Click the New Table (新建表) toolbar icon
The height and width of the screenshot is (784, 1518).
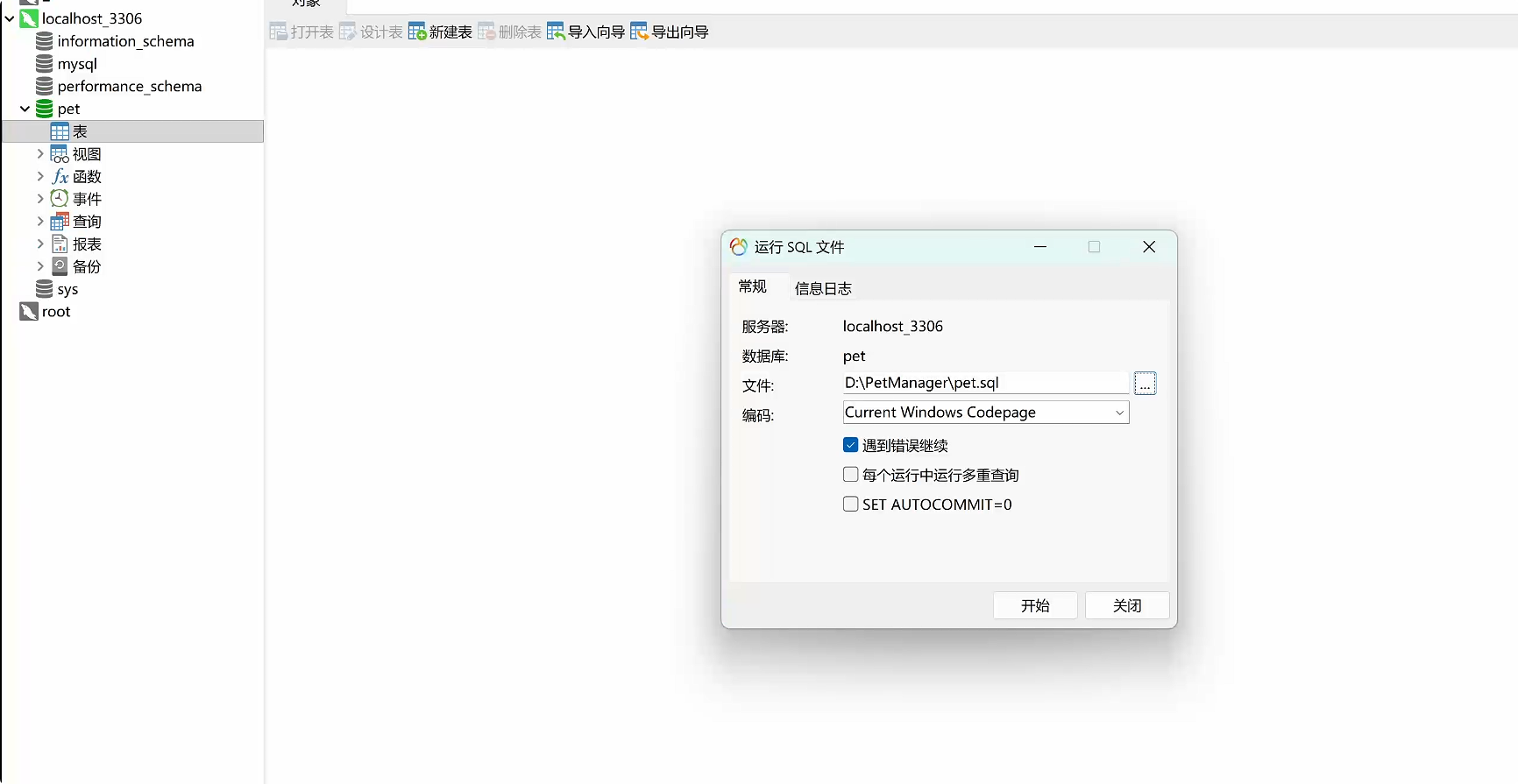point(417,32)
